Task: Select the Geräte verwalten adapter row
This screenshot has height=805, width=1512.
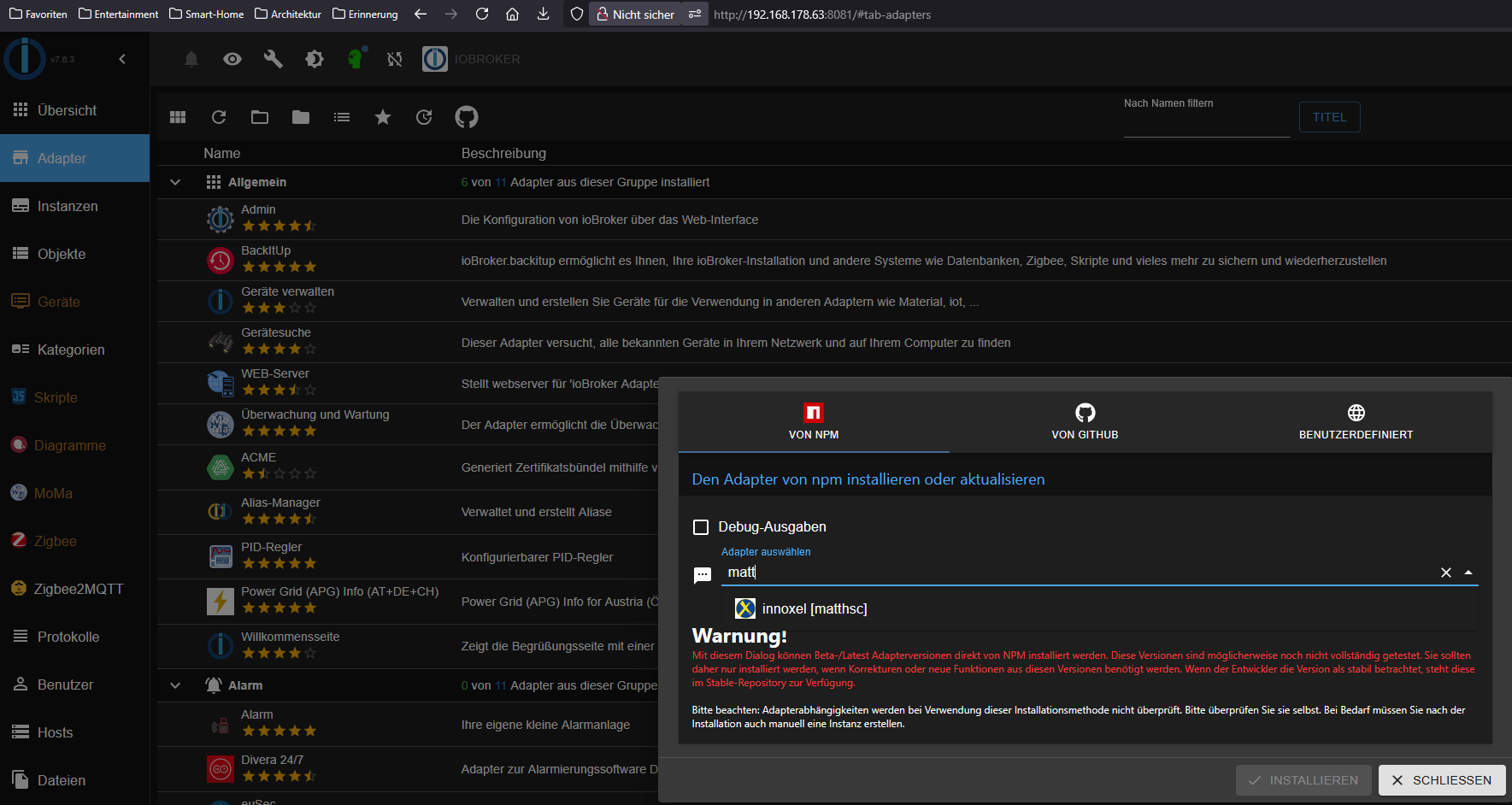Action: (834, 302)
